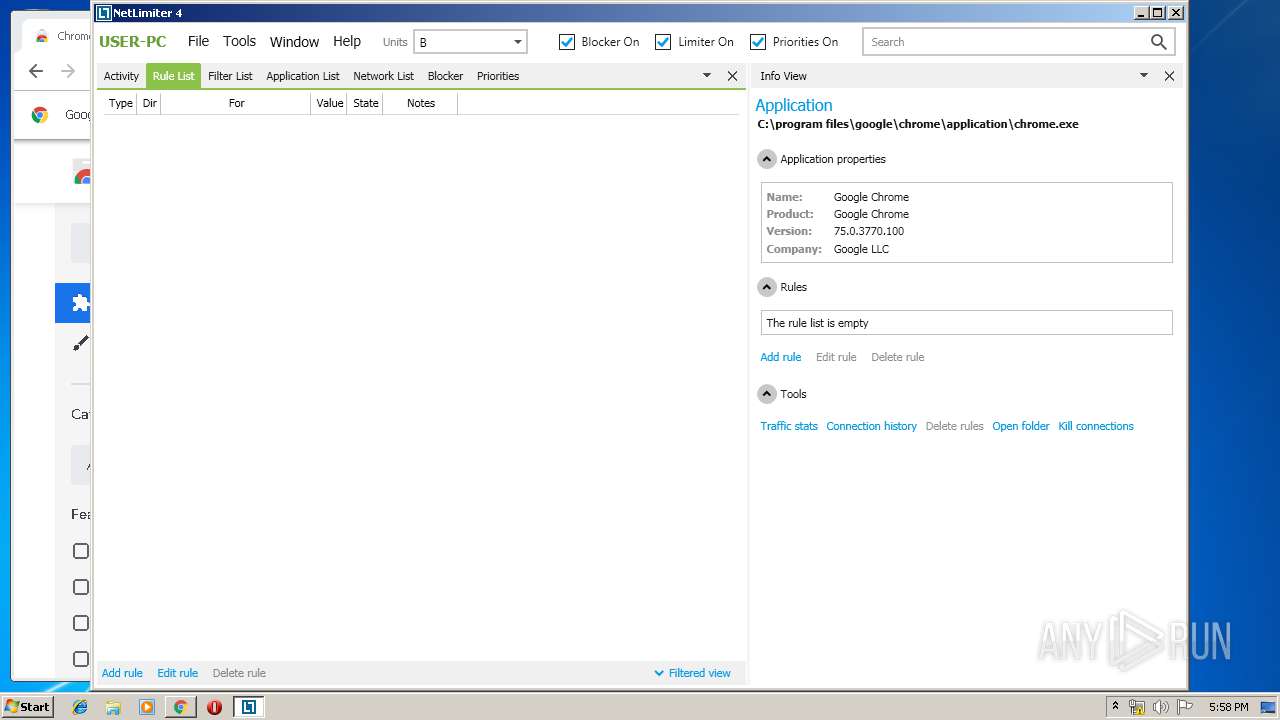Toggle the Priorities On checkbox
Viewport: 1280px width, 720px height.
(758, 42)
